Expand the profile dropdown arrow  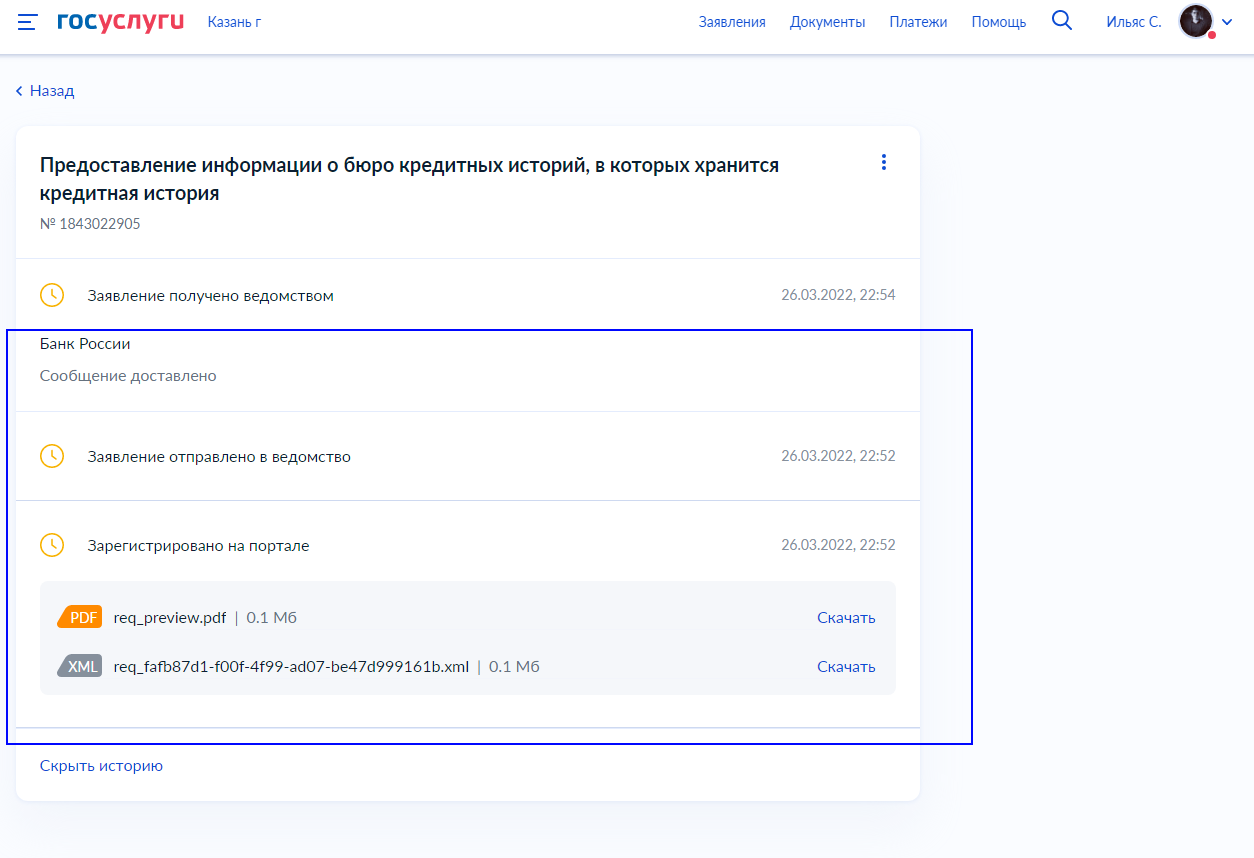(1228, 22)
